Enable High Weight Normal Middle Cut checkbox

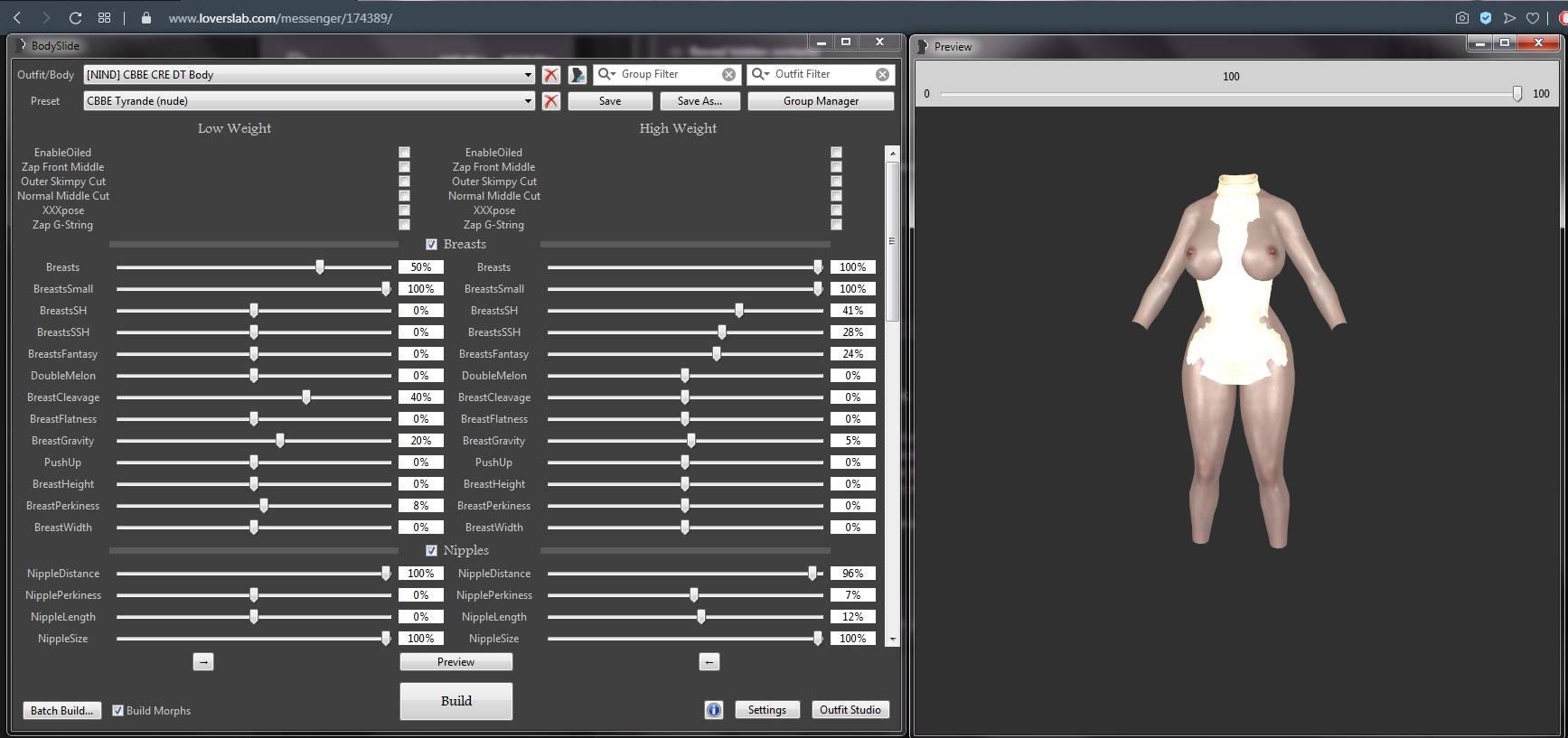click(x=836, y=196)
